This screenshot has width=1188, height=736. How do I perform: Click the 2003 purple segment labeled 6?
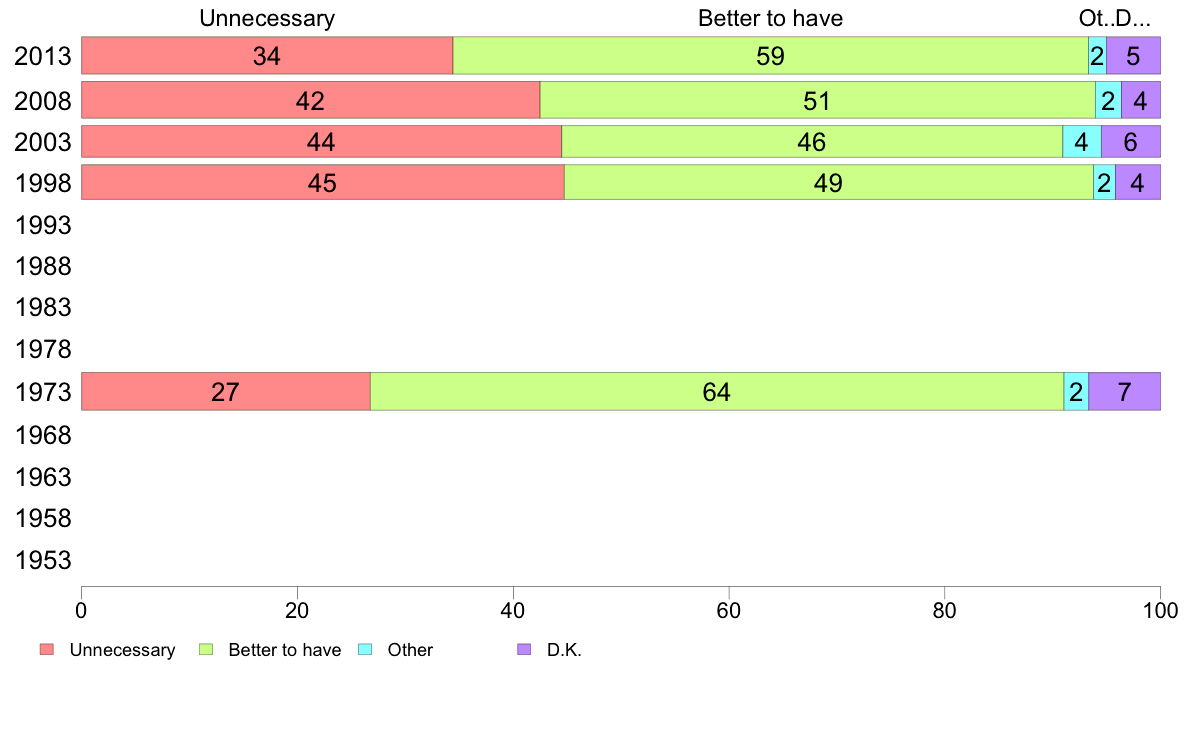pyautogui.click(x=1130, y=142)
